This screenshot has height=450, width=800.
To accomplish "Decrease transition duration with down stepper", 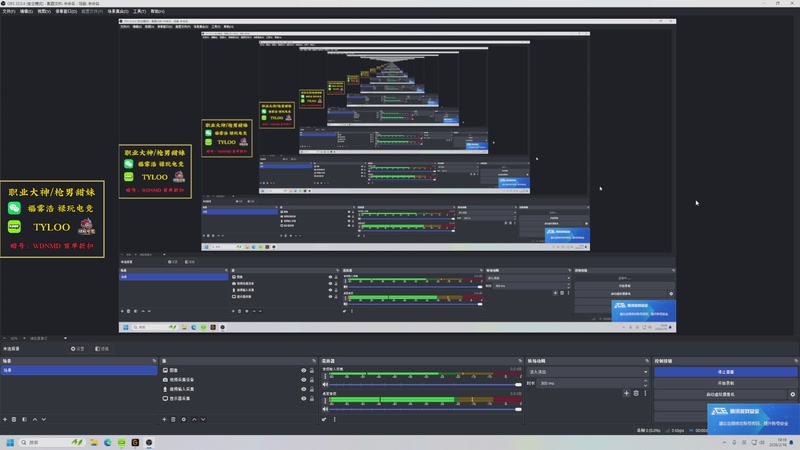I will click(645, 385).
